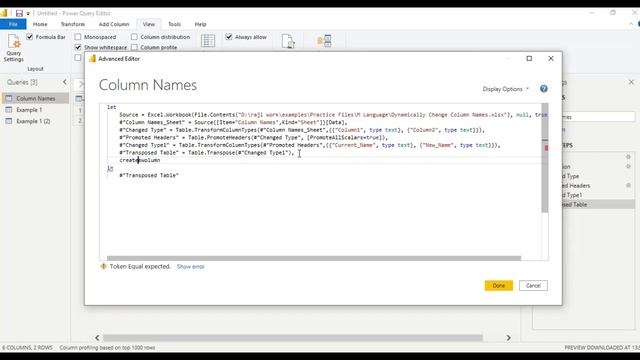The height and width of the screenshot is (360, 640).
Task: Close the Advanced Editor dialog
Action: (x=551, y=58)
